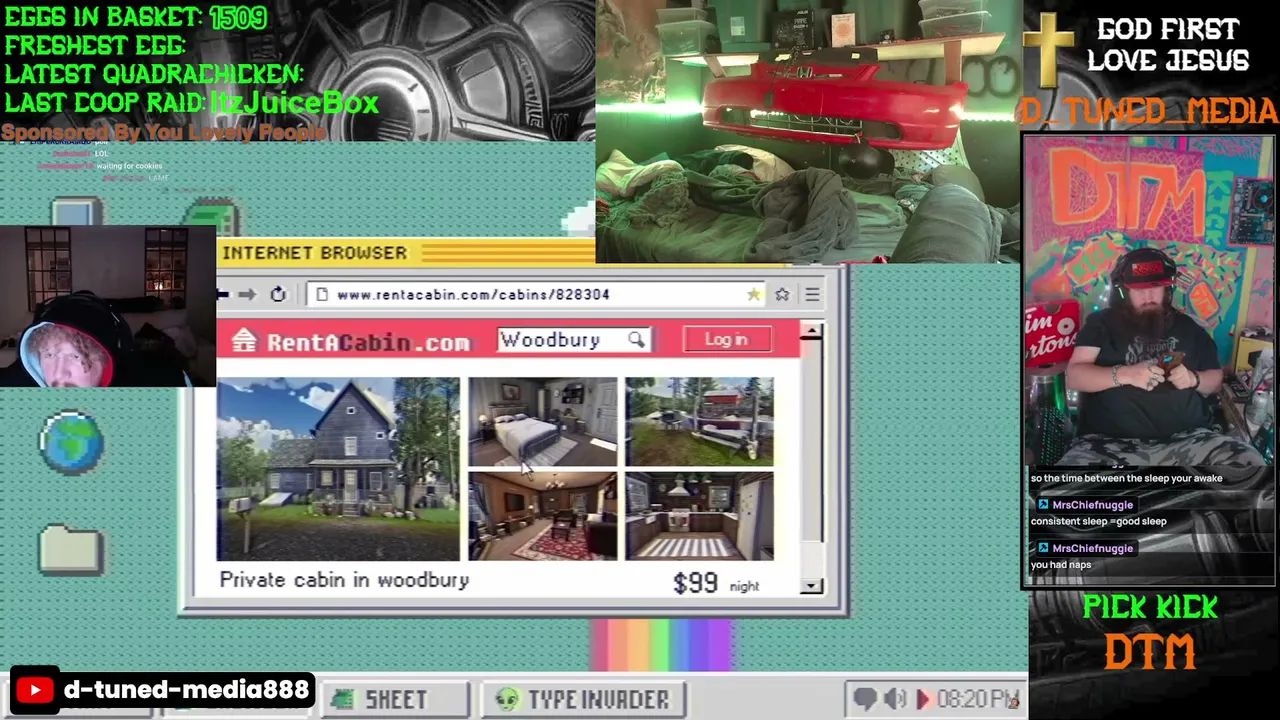Click the speaker volume tray icon

(895, 699)
